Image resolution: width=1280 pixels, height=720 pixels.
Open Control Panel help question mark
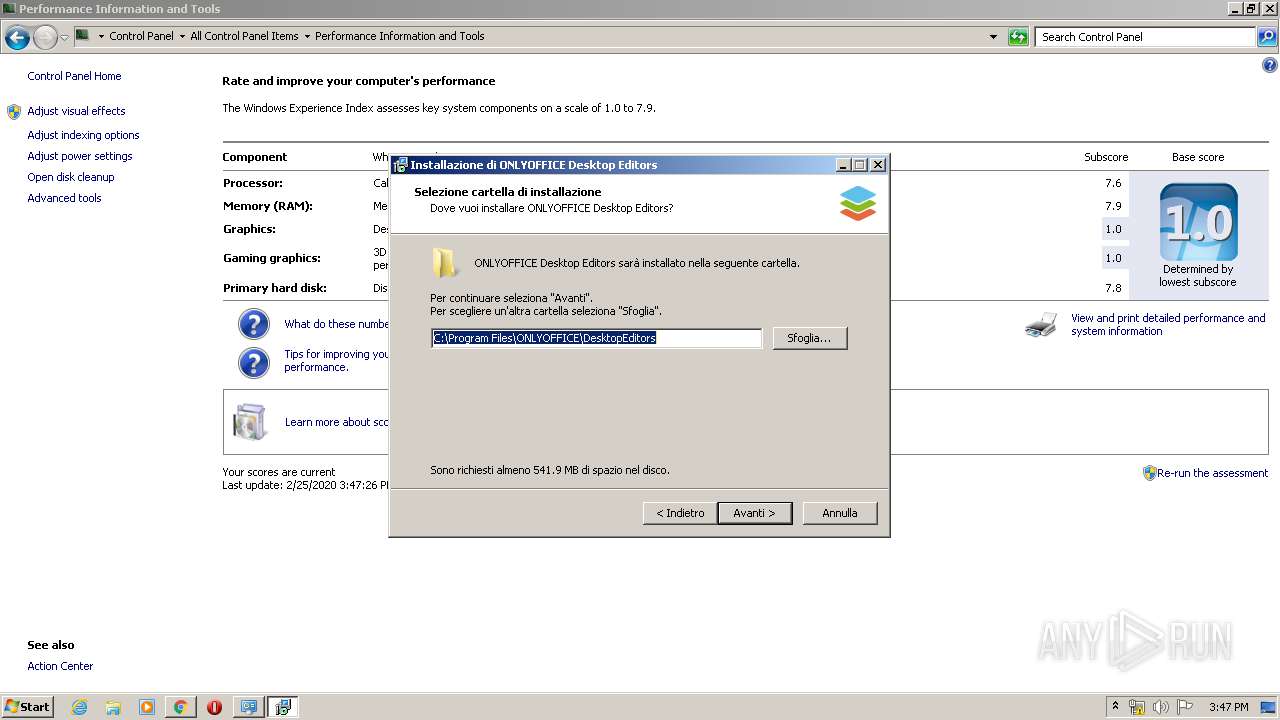1270,65
